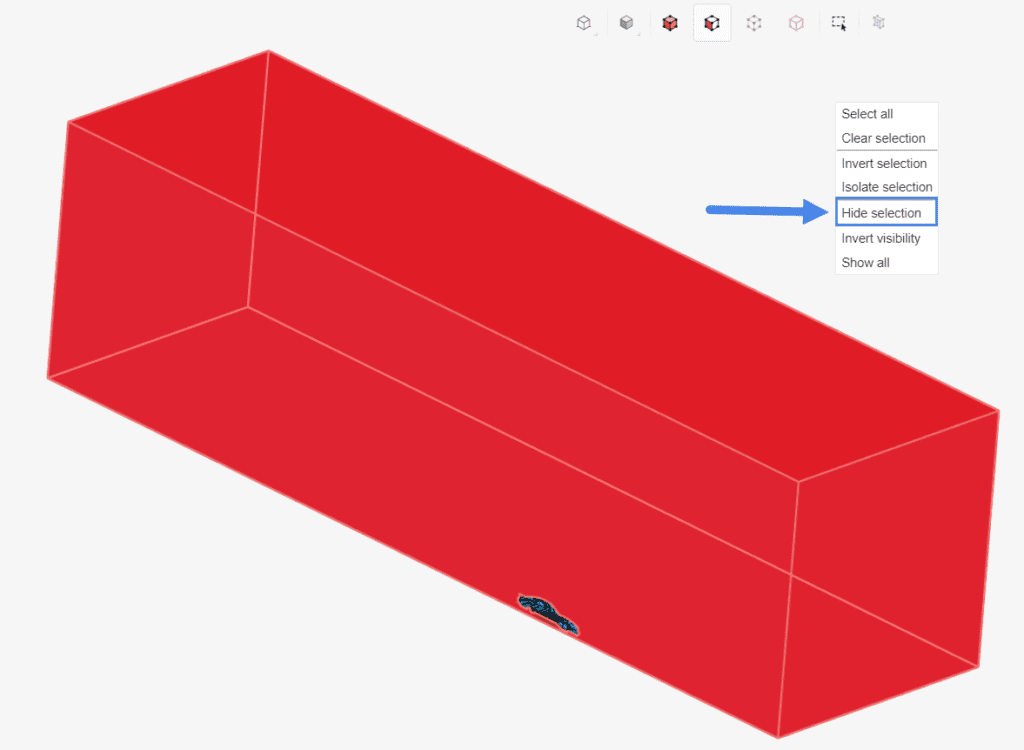Click Show all to restore hidden geometry
Viewport: 1024px width, 750px height.
click(x=864, y=262)
